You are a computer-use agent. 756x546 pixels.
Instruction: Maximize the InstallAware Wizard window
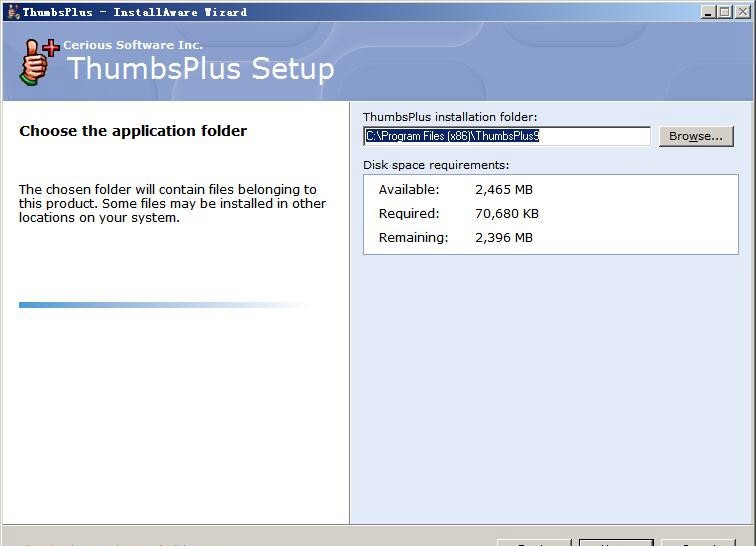coord(725,12)
